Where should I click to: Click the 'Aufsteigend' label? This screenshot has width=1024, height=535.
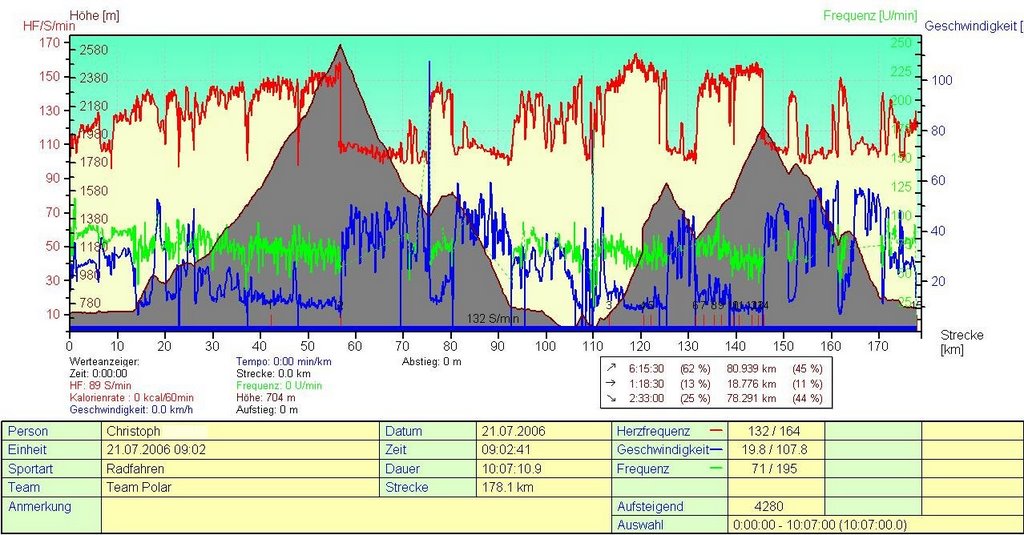click(x=650, y=506)
